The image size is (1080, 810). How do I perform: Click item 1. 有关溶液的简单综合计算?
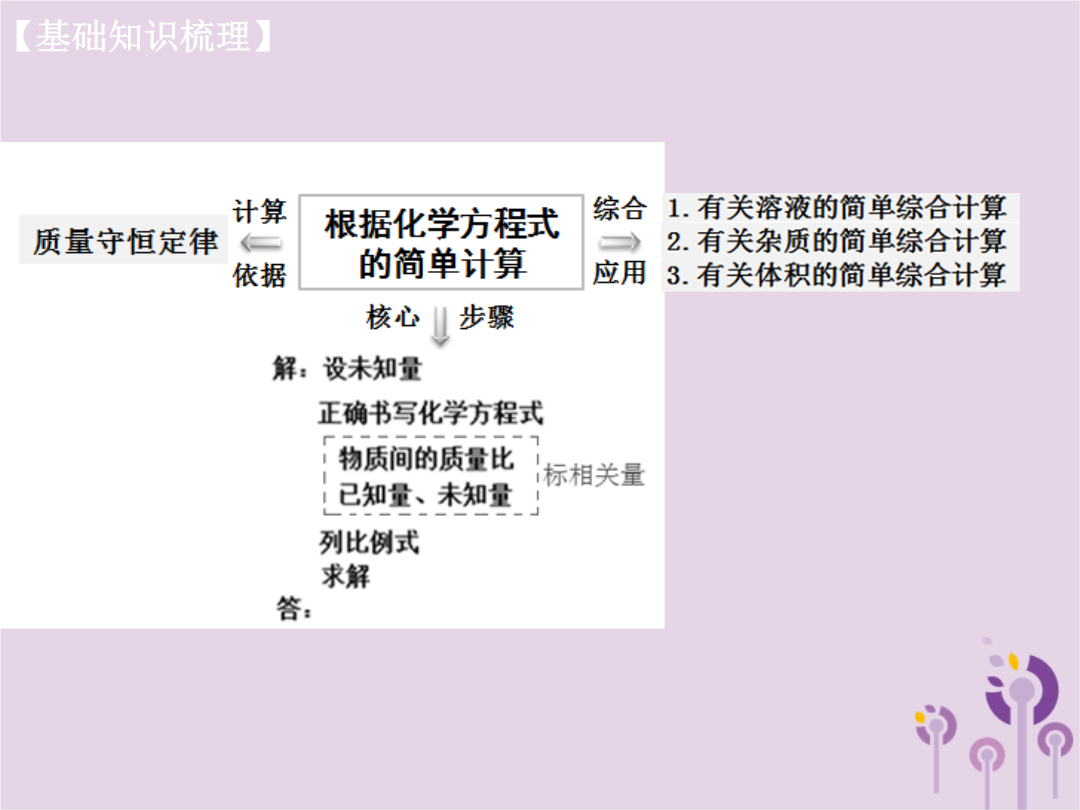[x=837, y=208]
